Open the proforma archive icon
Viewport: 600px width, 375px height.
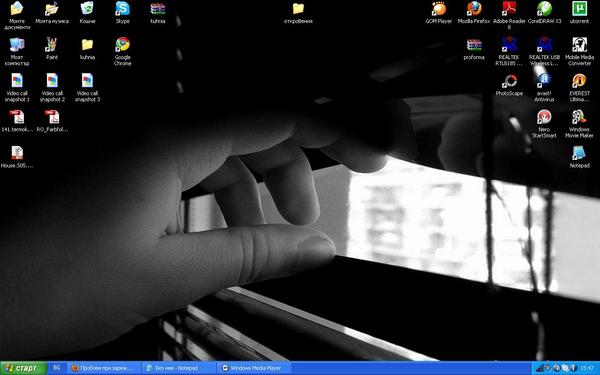pos(474,46)
